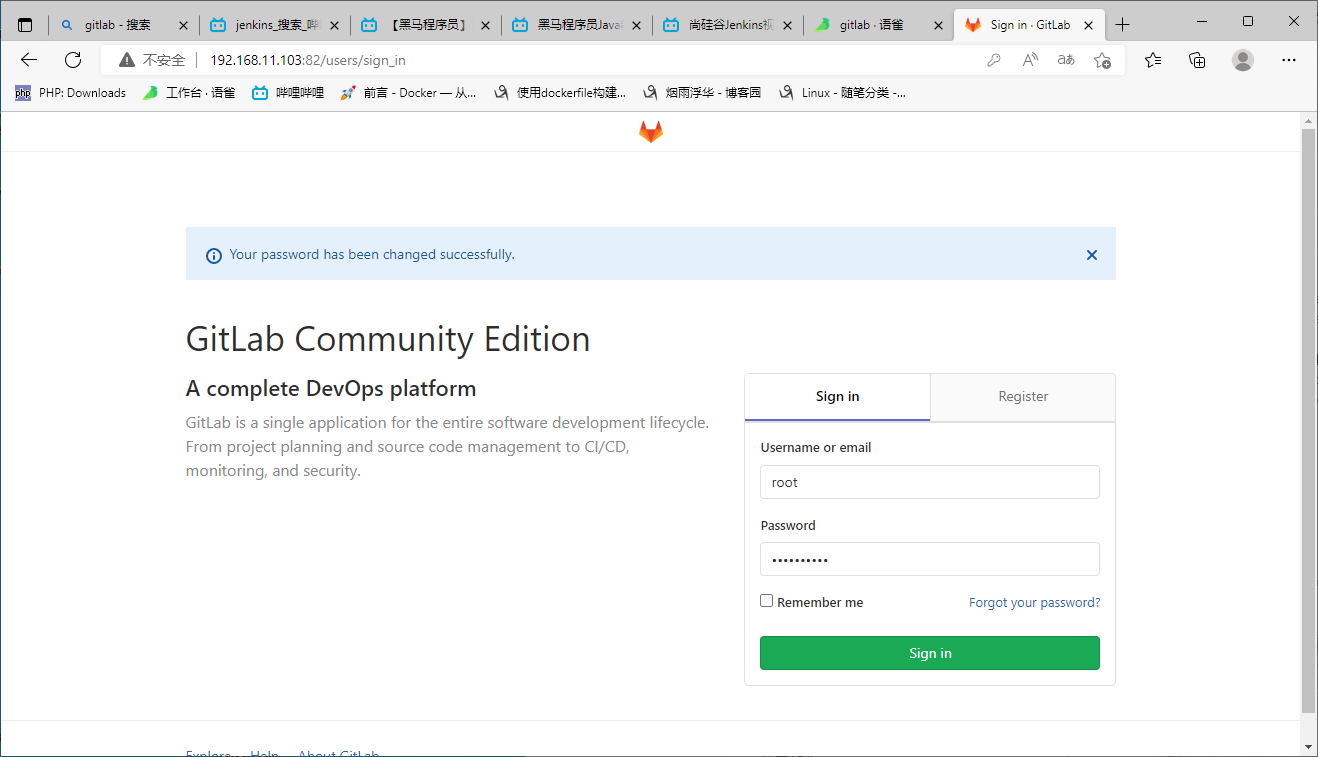Add page to favorites star icon
The image size is (1318, 757).
coord(1102,60)
